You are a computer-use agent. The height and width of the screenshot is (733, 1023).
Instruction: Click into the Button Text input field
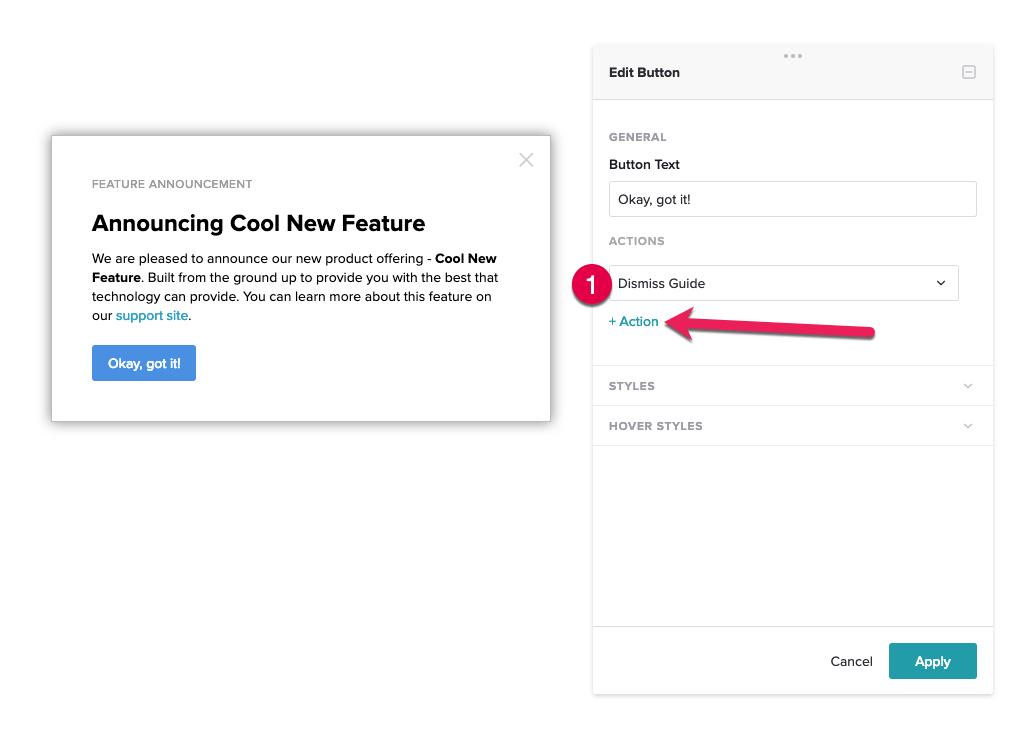pyautogui.click(x=793, y=199)
